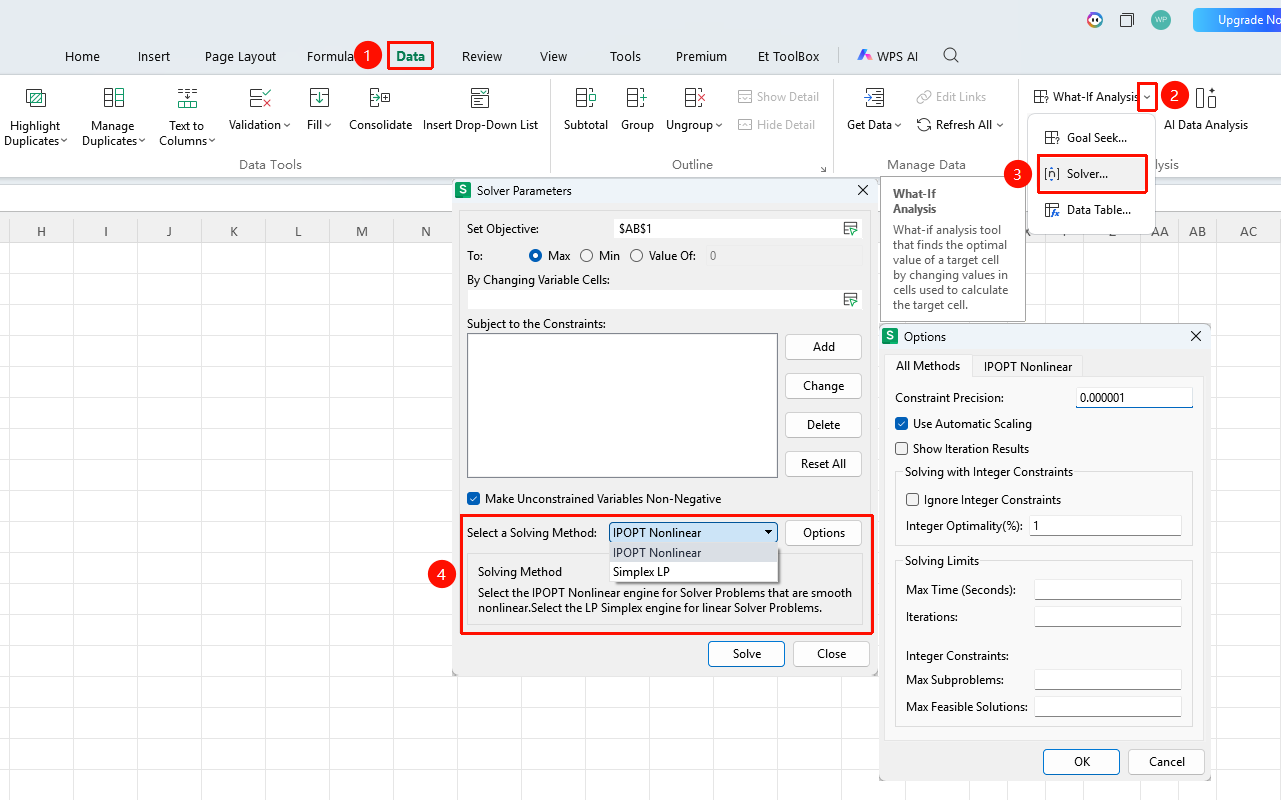Toggle Make Unconstrained Variables Non-Negative checkbox

coord(474,499)
